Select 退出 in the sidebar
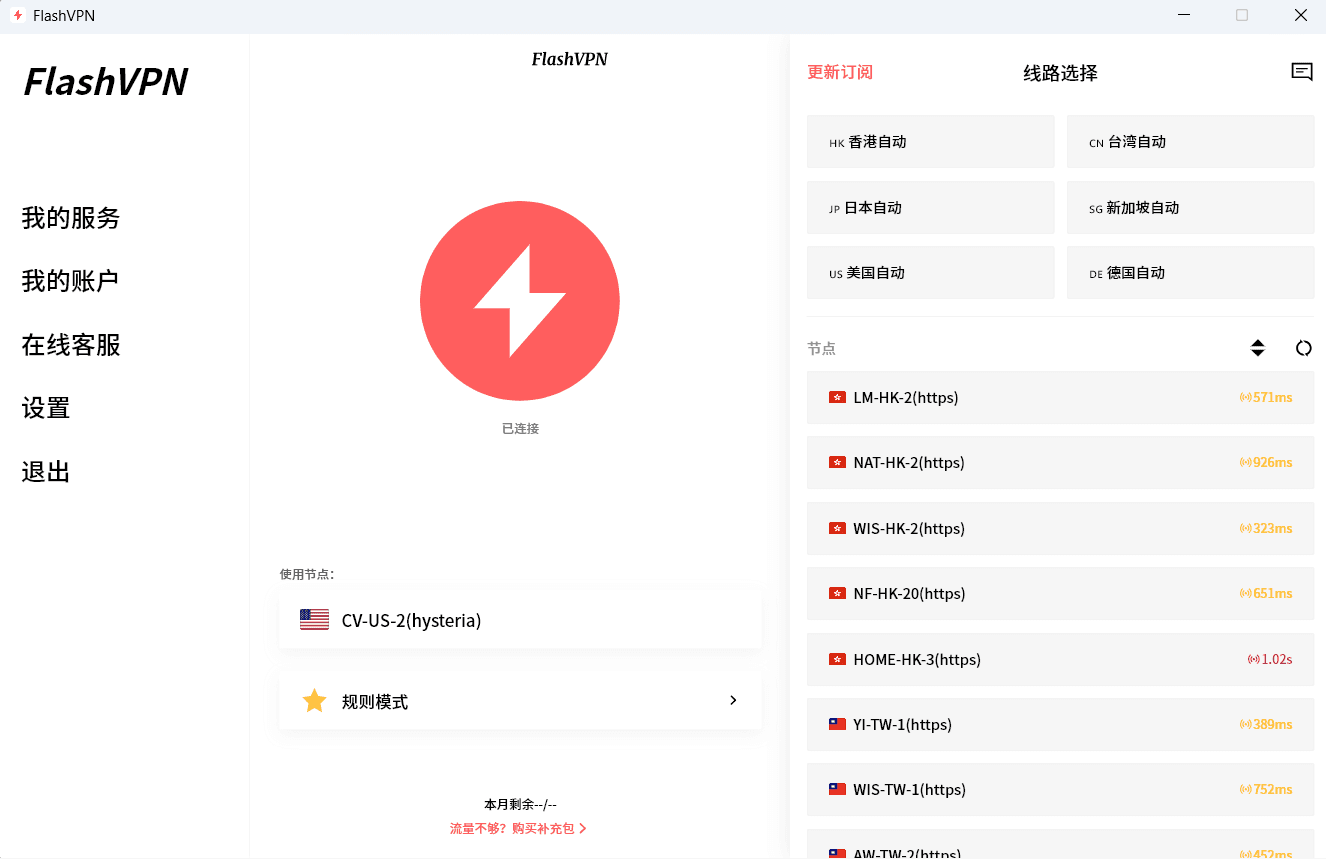The width and height of the screenshot is (1326, 859). 46,472
